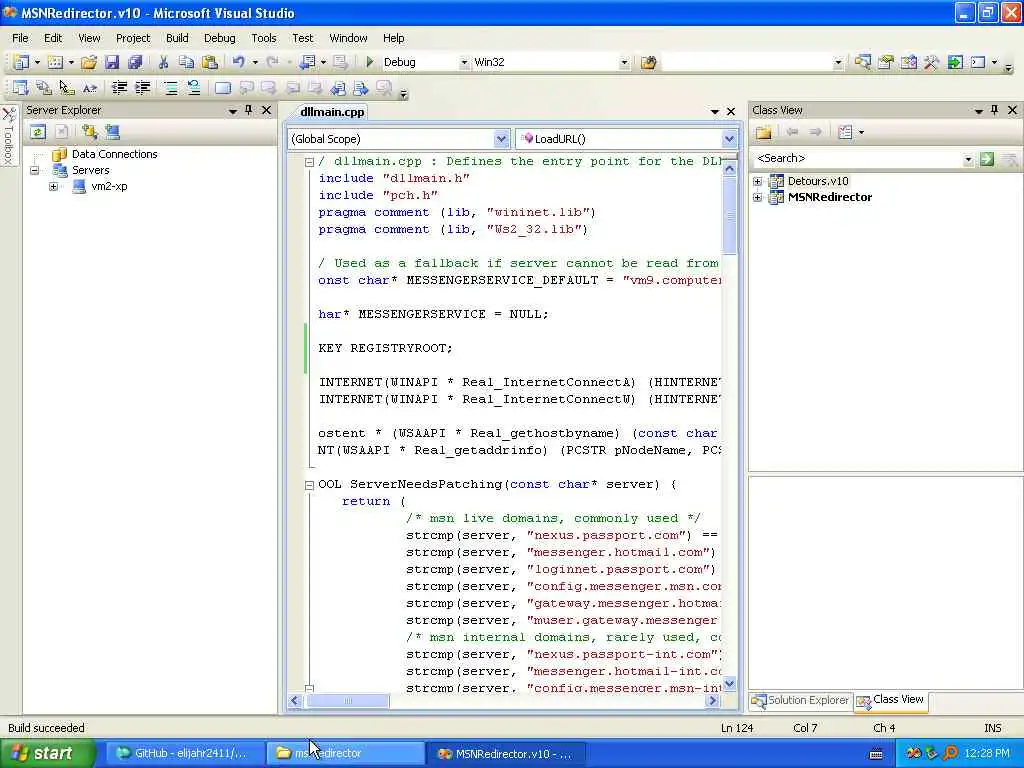Select the Class View bottom tab
This screenshot has height=768, width=1024.
[891, 700]
